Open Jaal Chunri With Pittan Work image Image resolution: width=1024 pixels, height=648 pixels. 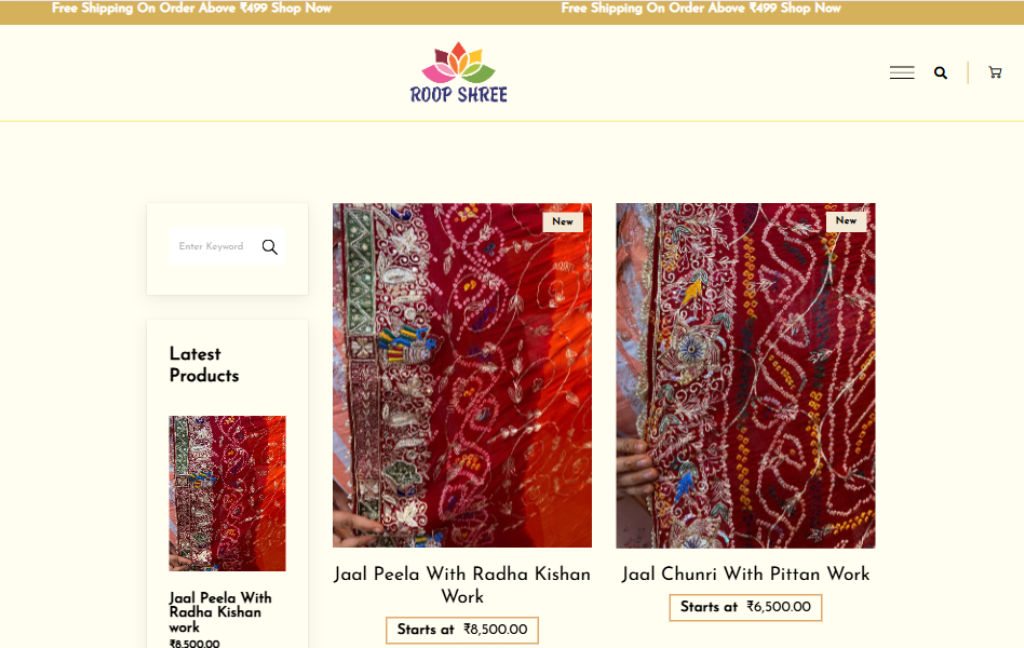(x=745, y=375)
